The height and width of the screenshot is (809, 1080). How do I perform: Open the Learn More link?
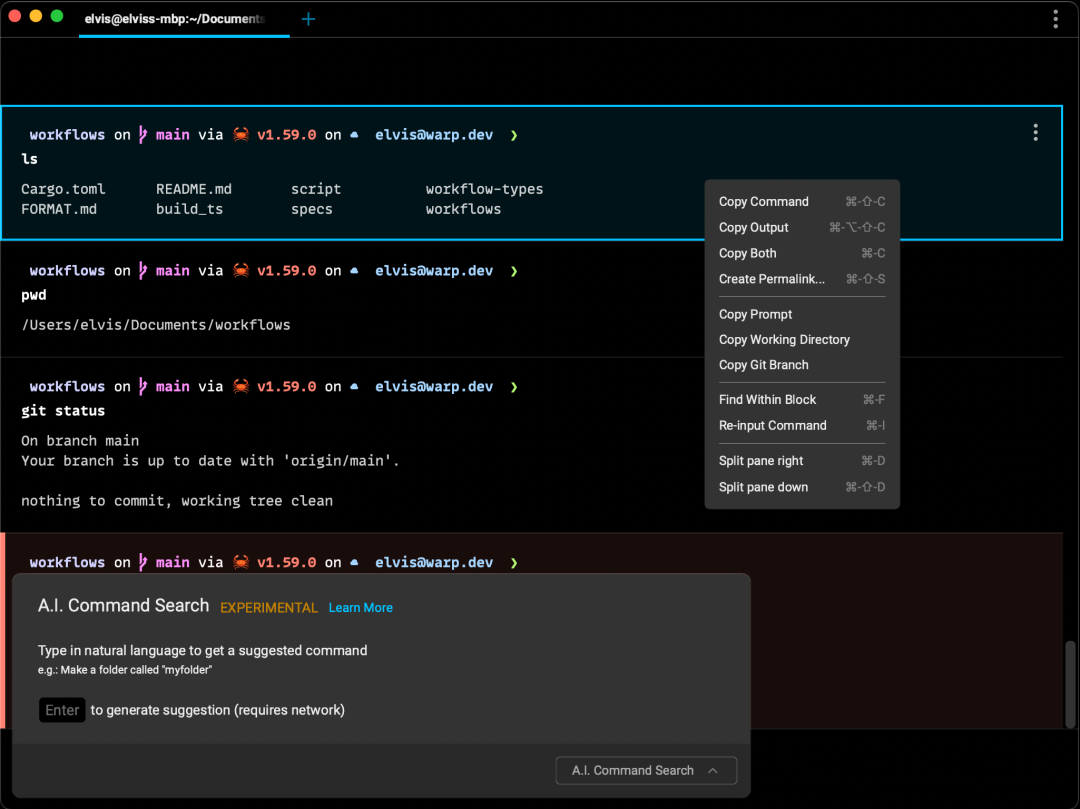360,608
